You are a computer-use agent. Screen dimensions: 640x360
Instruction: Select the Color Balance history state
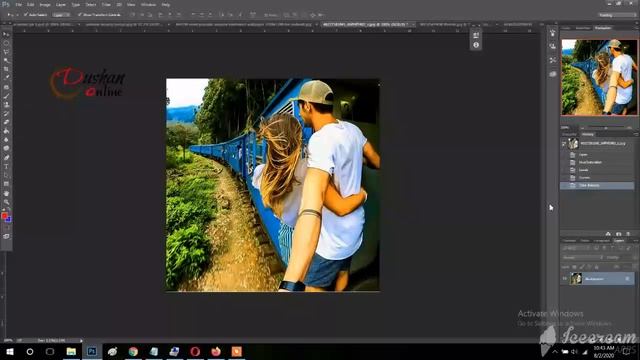tap(597, 185)
